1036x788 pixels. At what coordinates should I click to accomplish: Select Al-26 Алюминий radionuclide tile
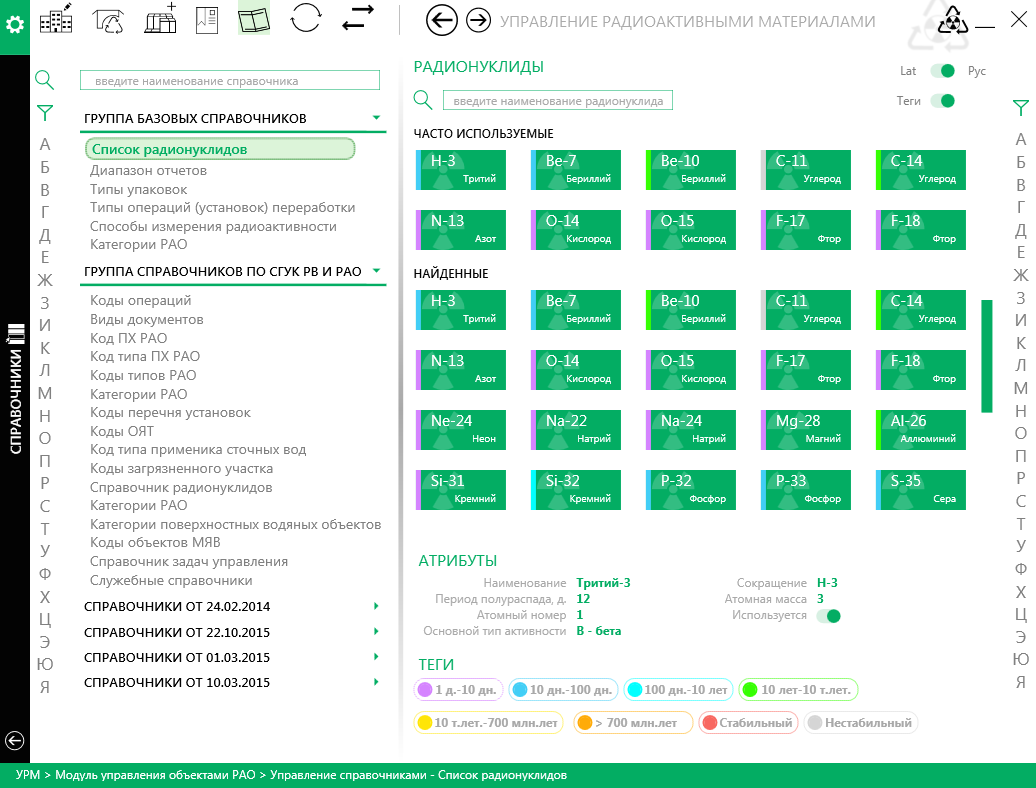pyautogui.click(x=921, y=430)
